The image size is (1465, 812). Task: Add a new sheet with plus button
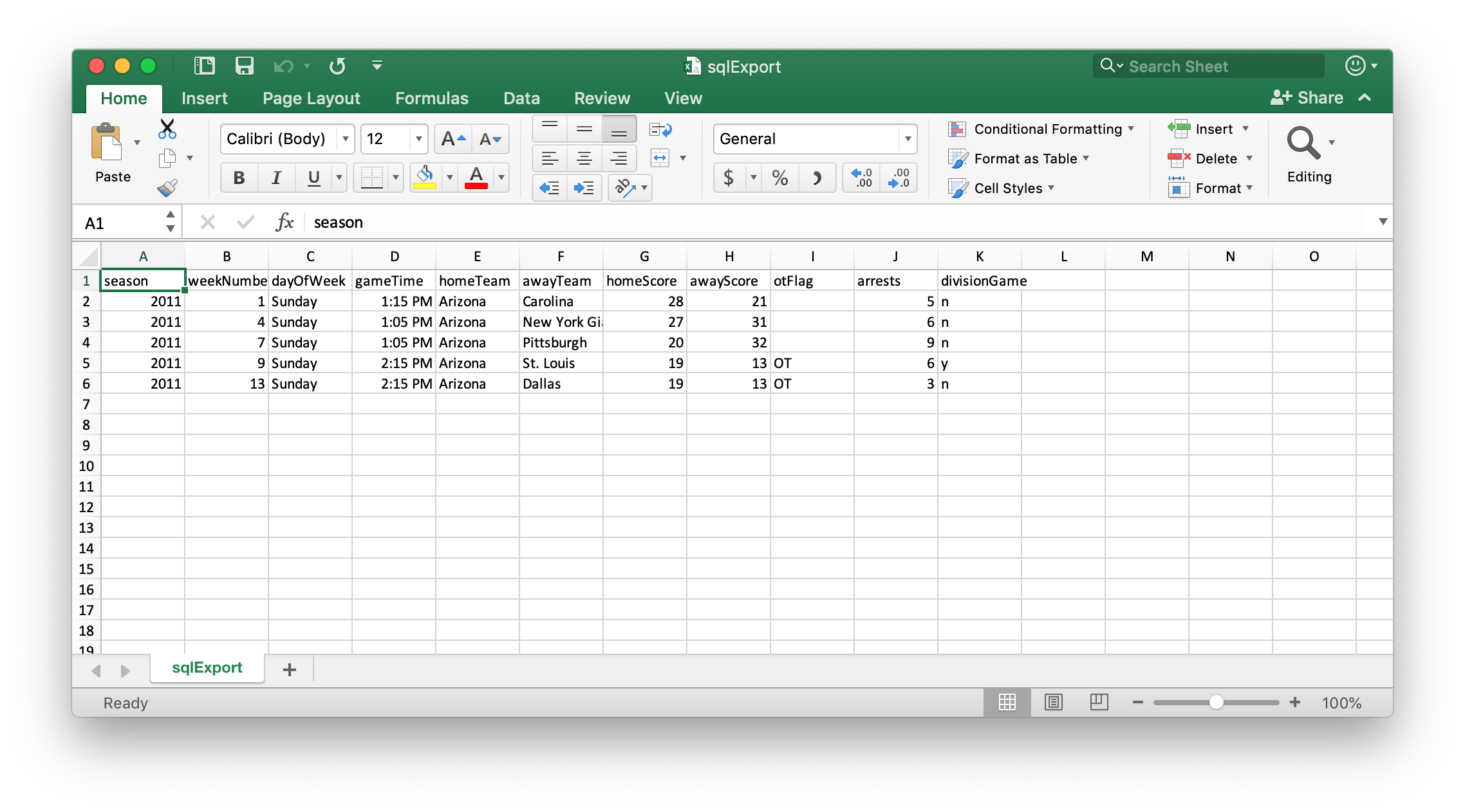pyautogui.click(x=290, y=670)
